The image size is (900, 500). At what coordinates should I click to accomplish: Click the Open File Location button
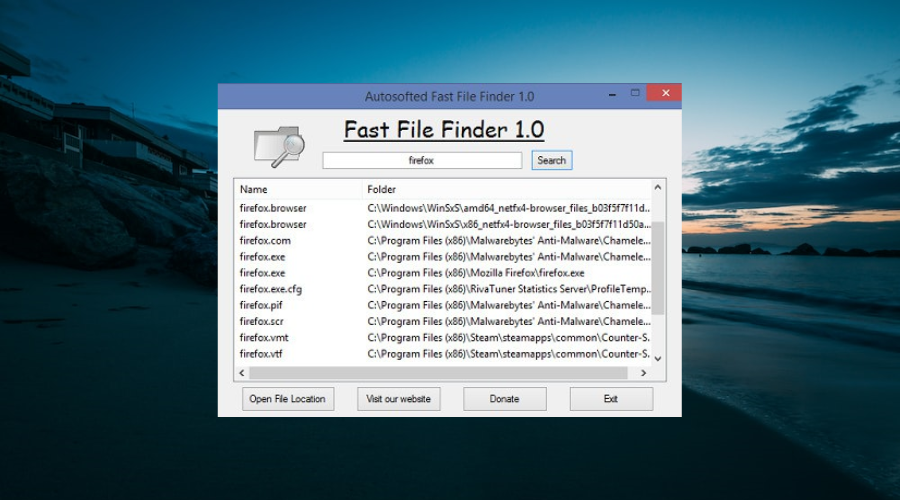[x=288, y=399]
